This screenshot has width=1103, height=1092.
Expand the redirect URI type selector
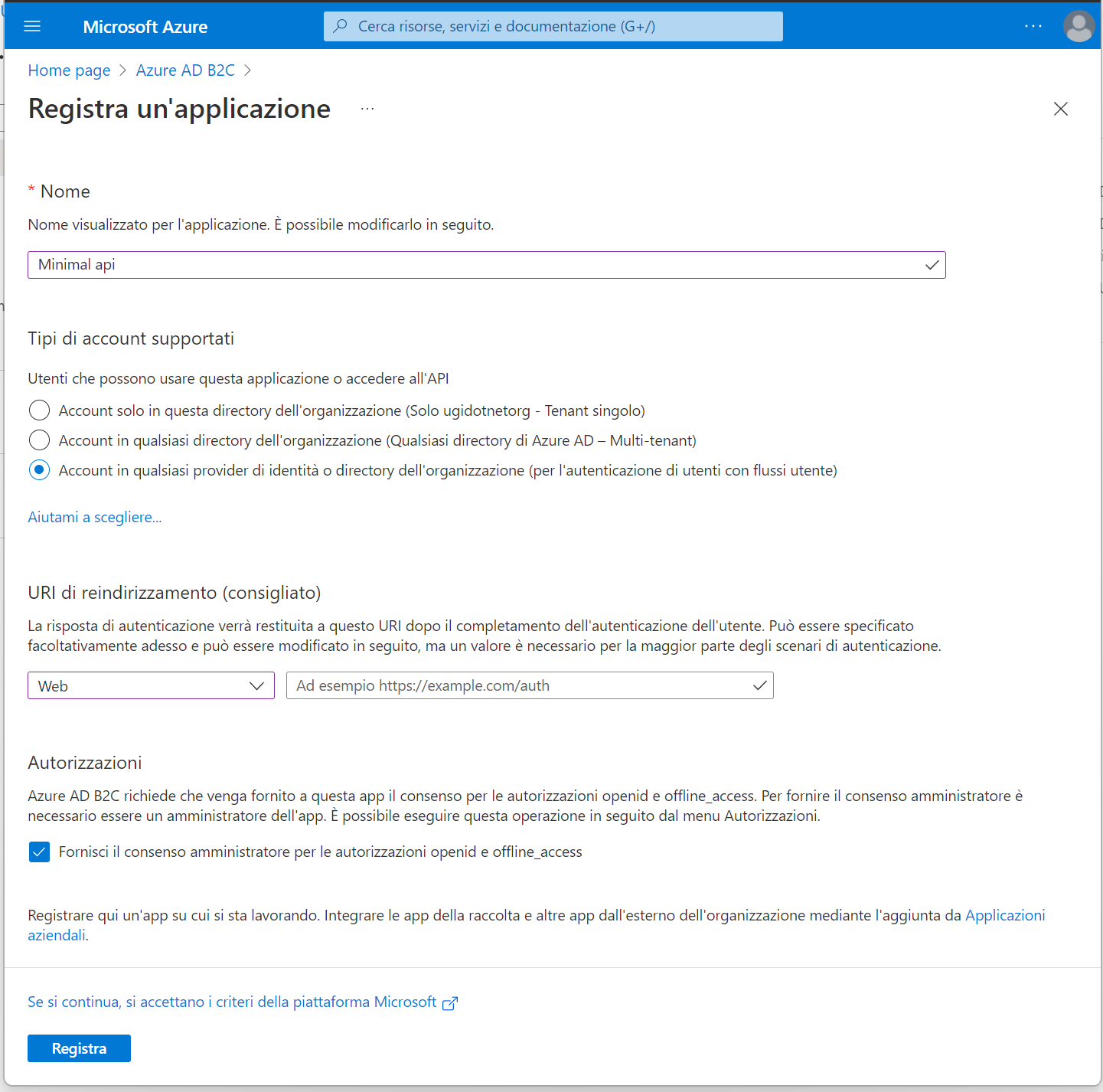pos(257,685)
